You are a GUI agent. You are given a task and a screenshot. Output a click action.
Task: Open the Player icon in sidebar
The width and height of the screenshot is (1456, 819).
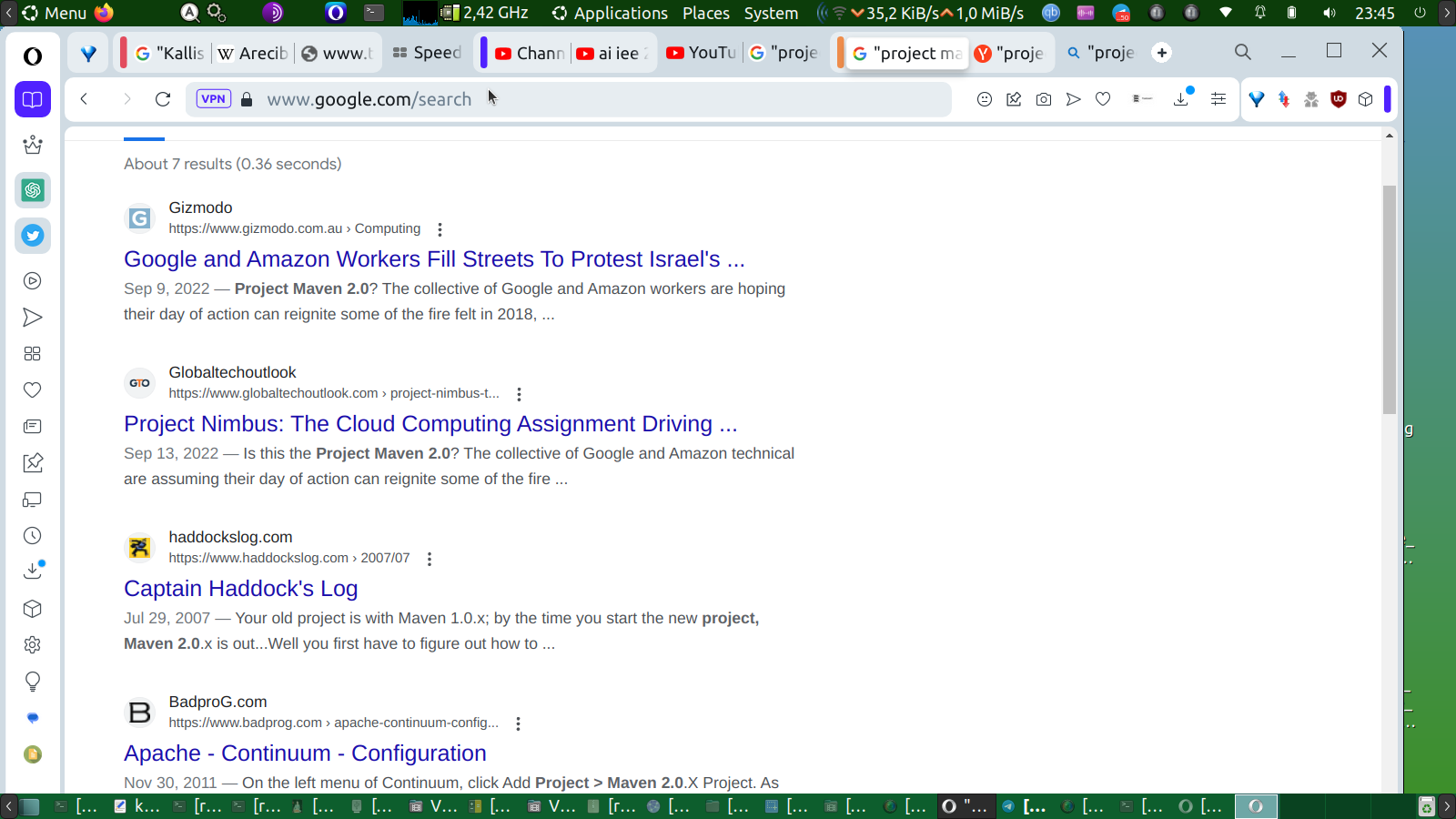point(33,281)
